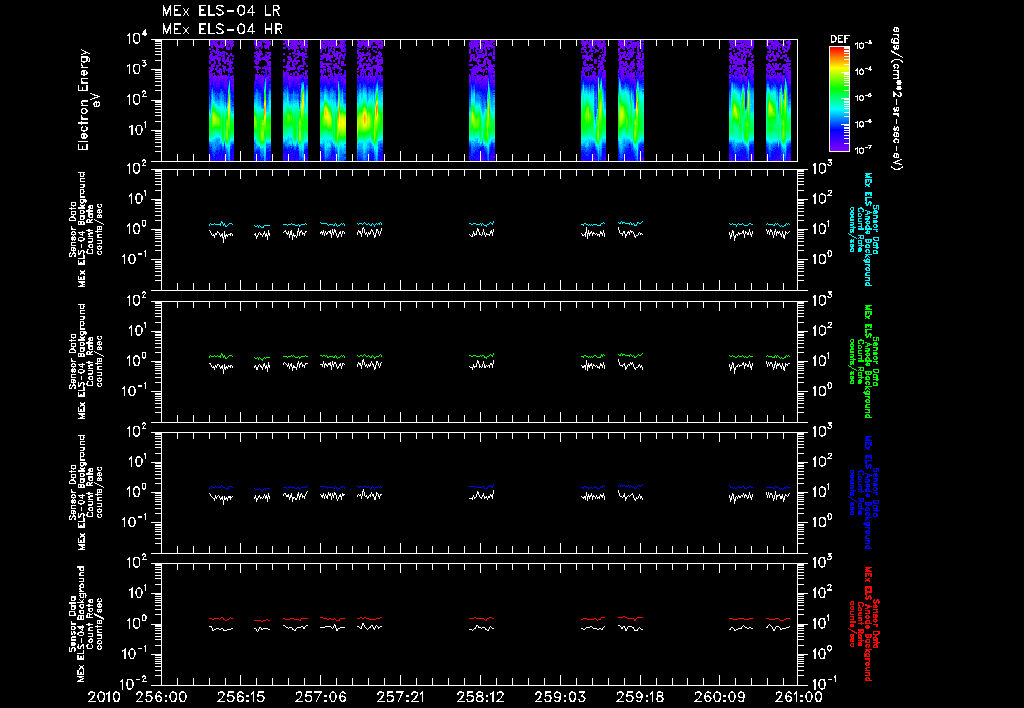Click the "2010" year label on the time axis
The width and height of the screenshot is (1024, 708).
(106, 697)
